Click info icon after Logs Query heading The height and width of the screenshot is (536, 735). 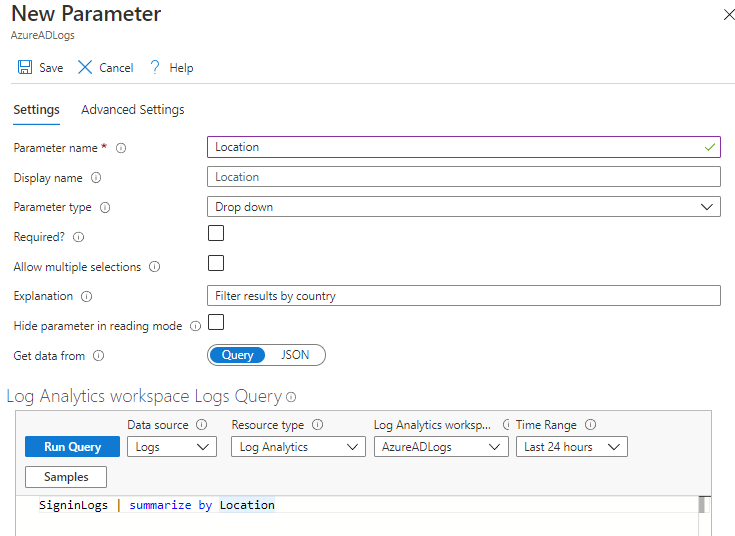[291, 397]
